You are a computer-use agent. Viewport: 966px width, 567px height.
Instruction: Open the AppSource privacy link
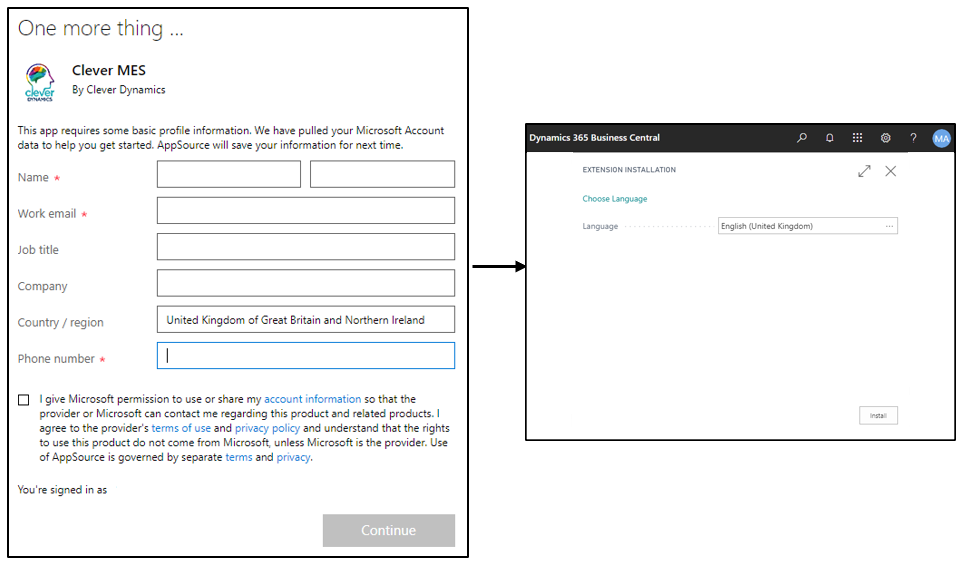pyautogui.click(x=293, y=457)
